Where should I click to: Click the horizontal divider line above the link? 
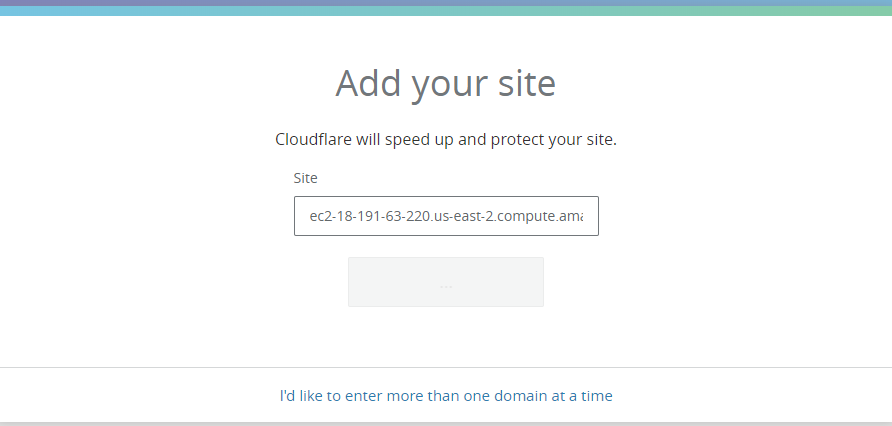[x=446, y=367]
